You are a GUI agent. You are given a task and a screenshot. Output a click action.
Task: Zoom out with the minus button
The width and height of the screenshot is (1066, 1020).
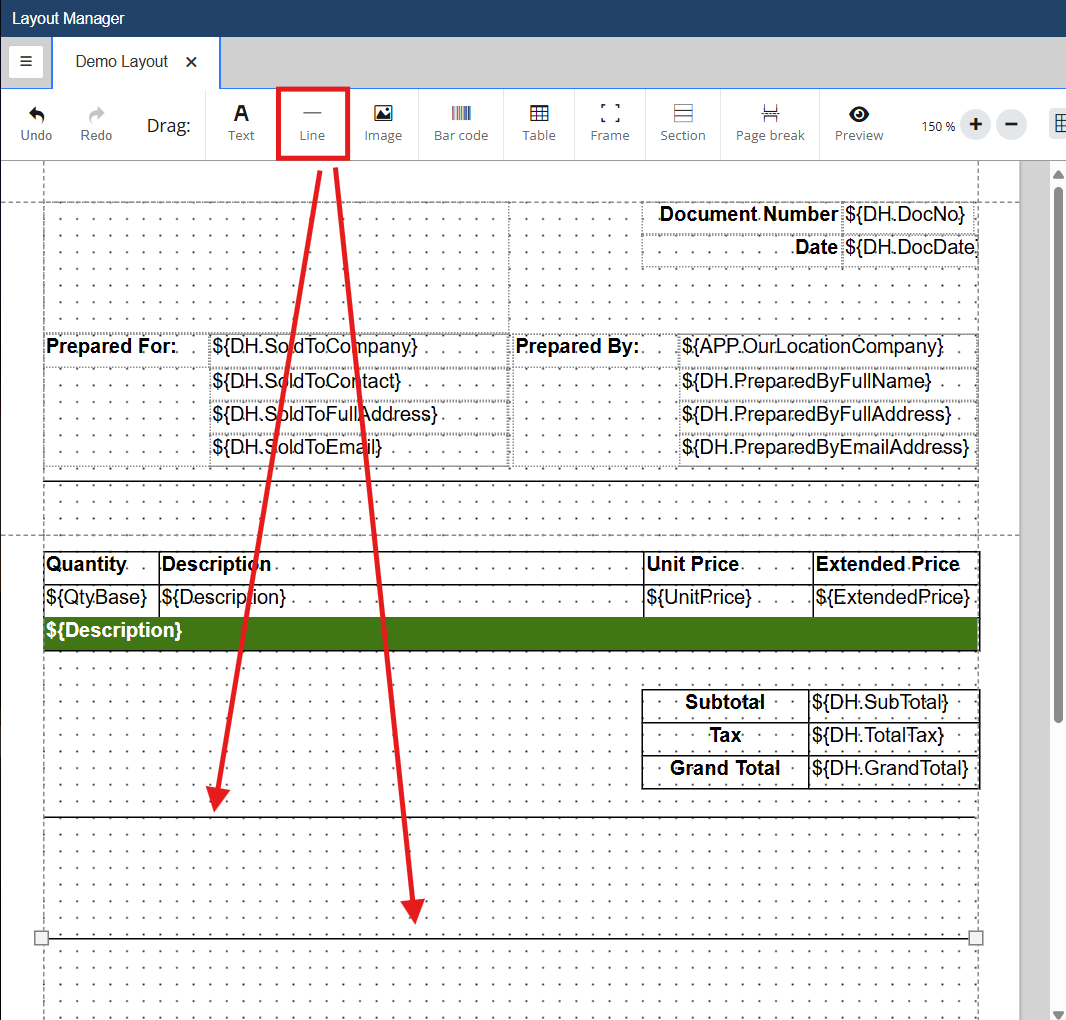pos(1011,125)
